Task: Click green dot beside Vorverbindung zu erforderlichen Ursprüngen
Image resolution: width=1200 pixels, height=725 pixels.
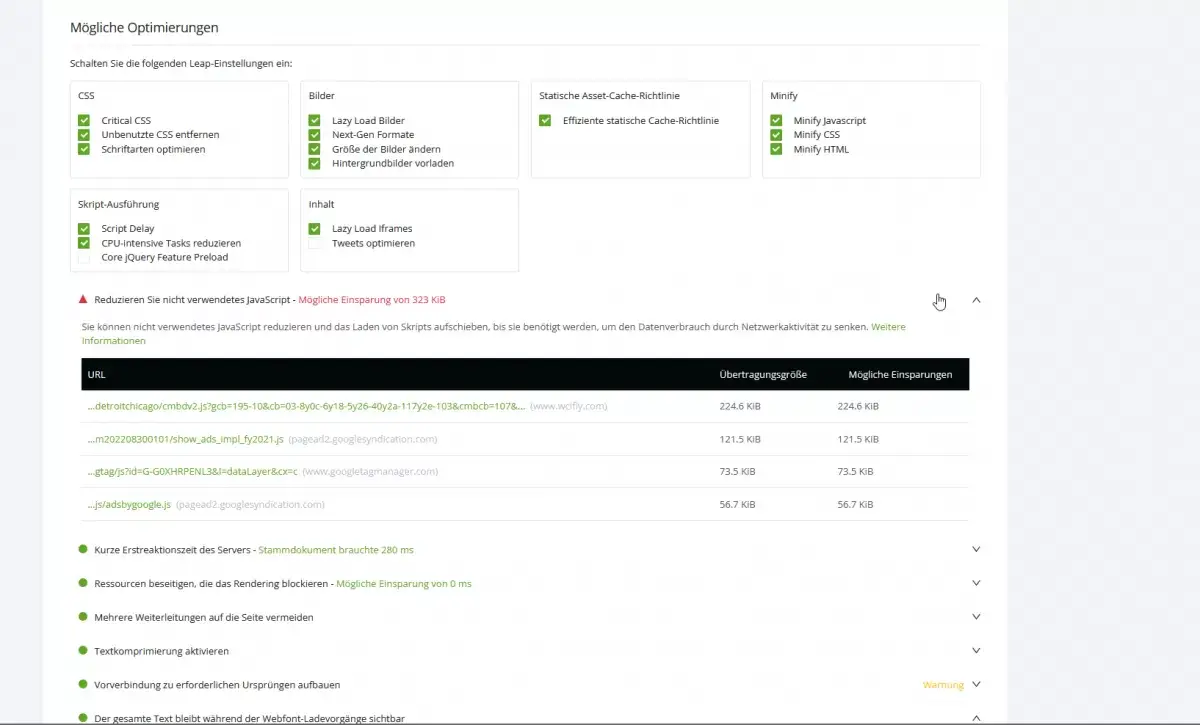Action: pos(83,685)
